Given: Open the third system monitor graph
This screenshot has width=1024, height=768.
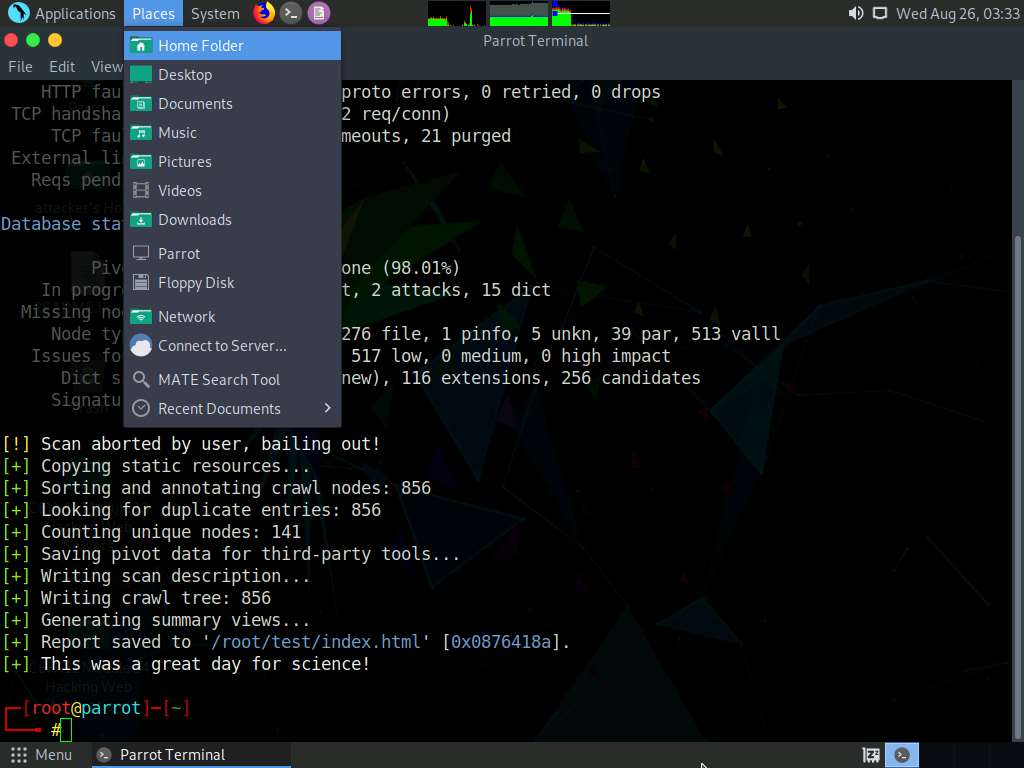Looking at the screenshot, I should coord(581,13).
